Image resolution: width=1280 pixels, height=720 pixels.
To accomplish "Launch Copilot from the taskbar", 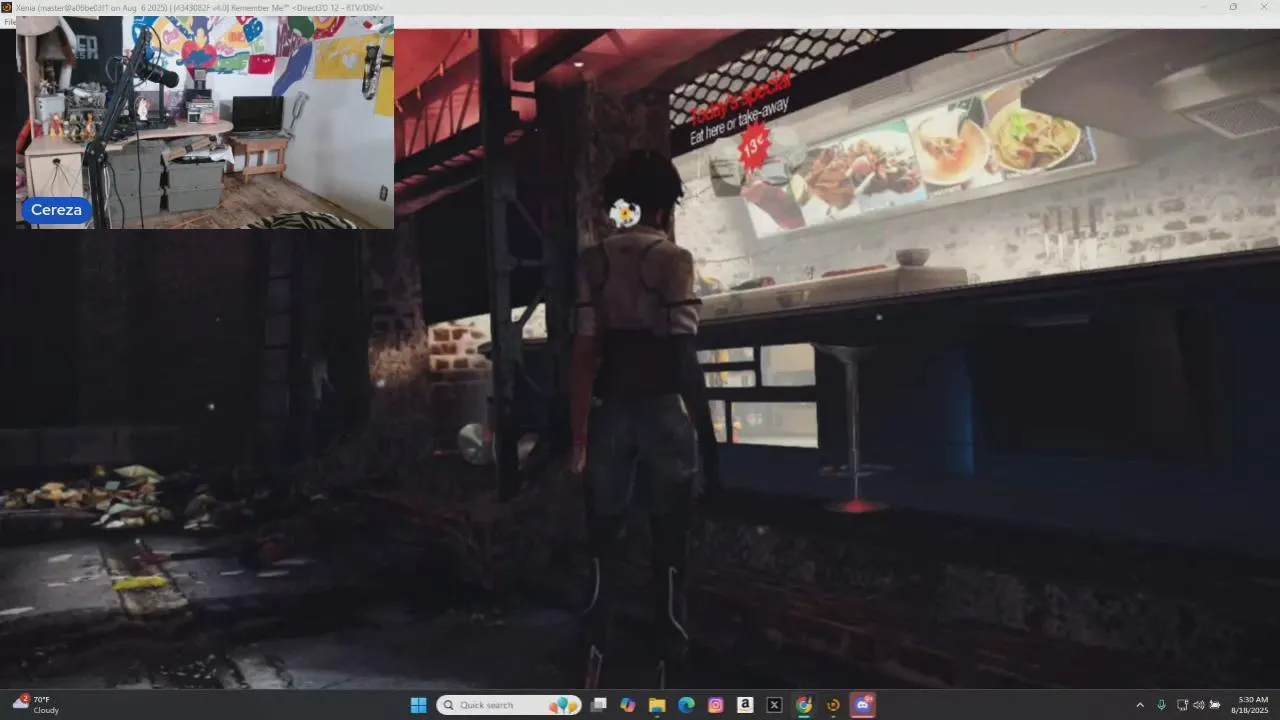I will point(627,705).
